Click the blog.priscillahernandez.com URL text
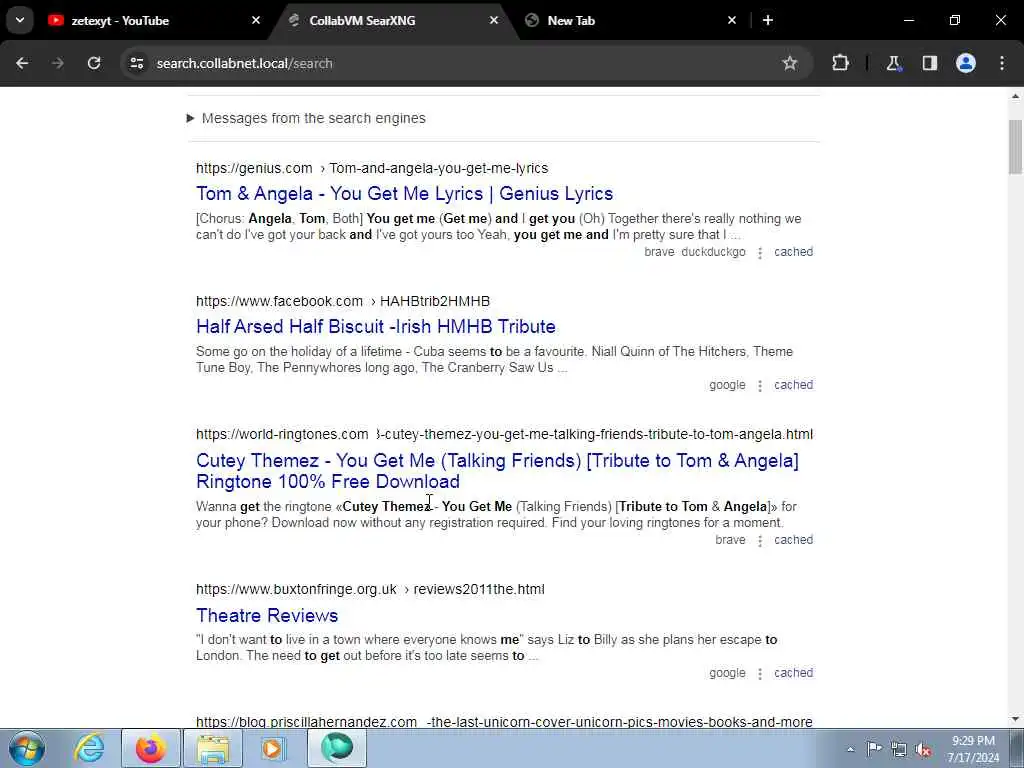 tap(306, 722)
